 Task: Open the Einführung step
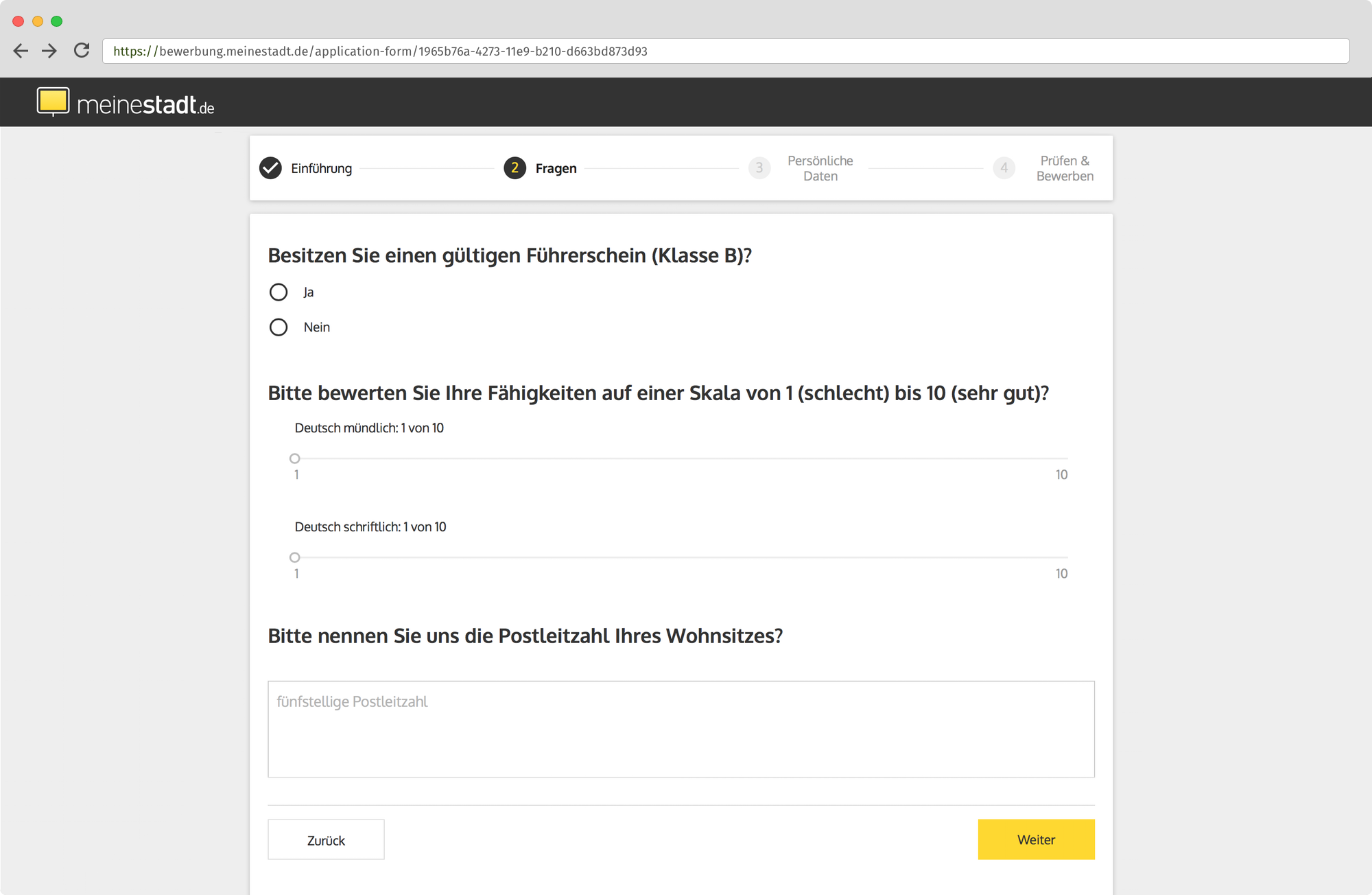tap(321, 168)
